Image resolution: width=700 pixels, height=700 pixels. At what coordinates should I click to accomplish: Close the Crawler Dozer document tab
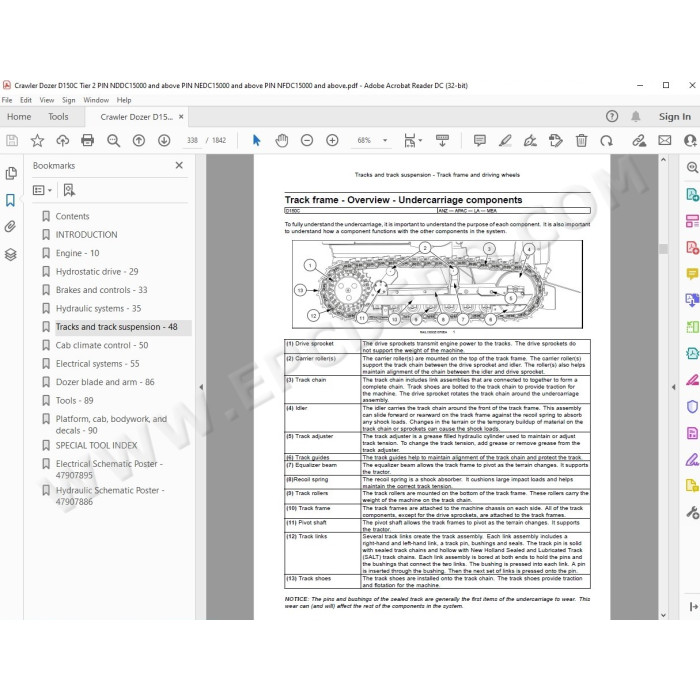point(181,117)
